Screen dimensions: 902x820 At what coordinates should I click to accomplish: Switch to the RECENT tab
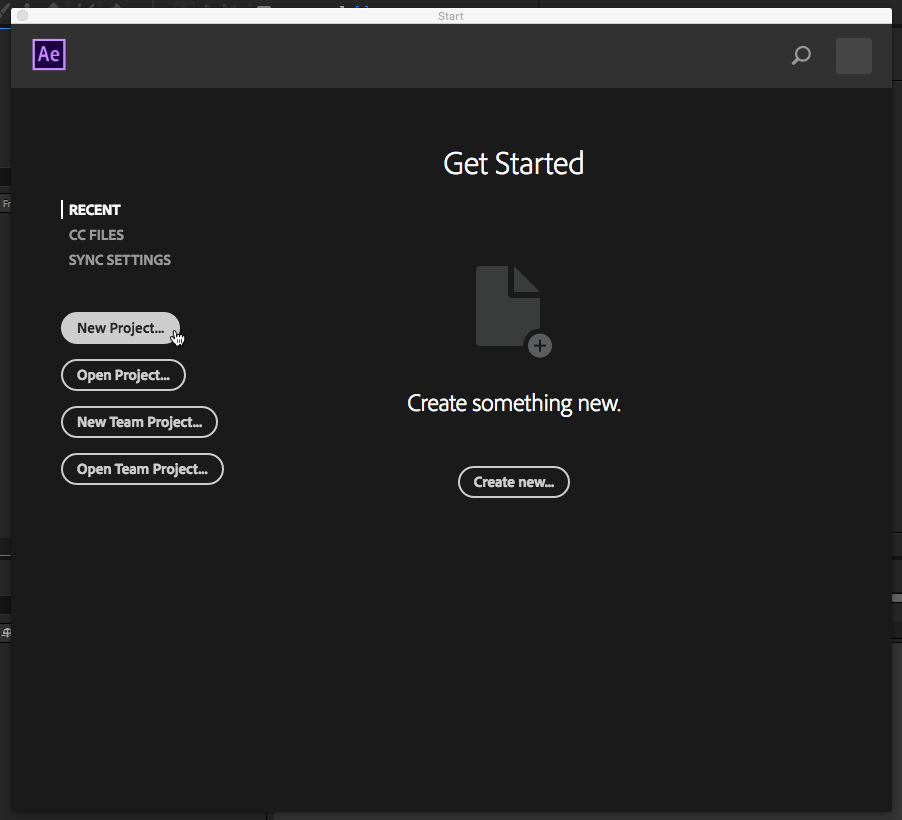pos(95,210)
